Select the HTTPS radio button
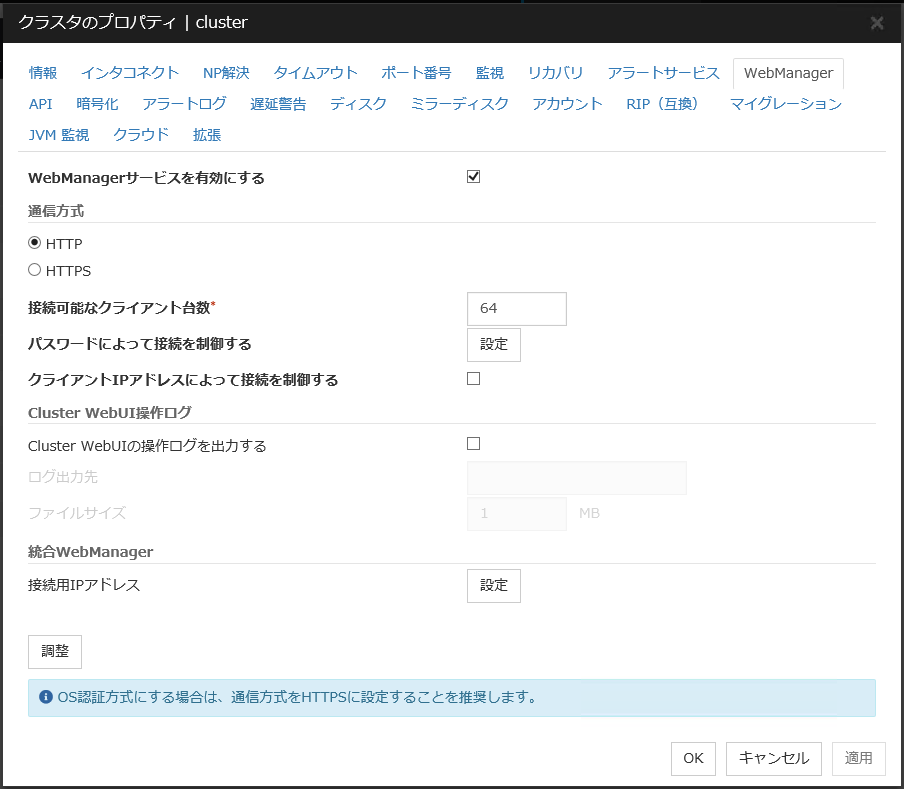The width and height of the screenshot is (904, 789). click(x=35, y=270)
